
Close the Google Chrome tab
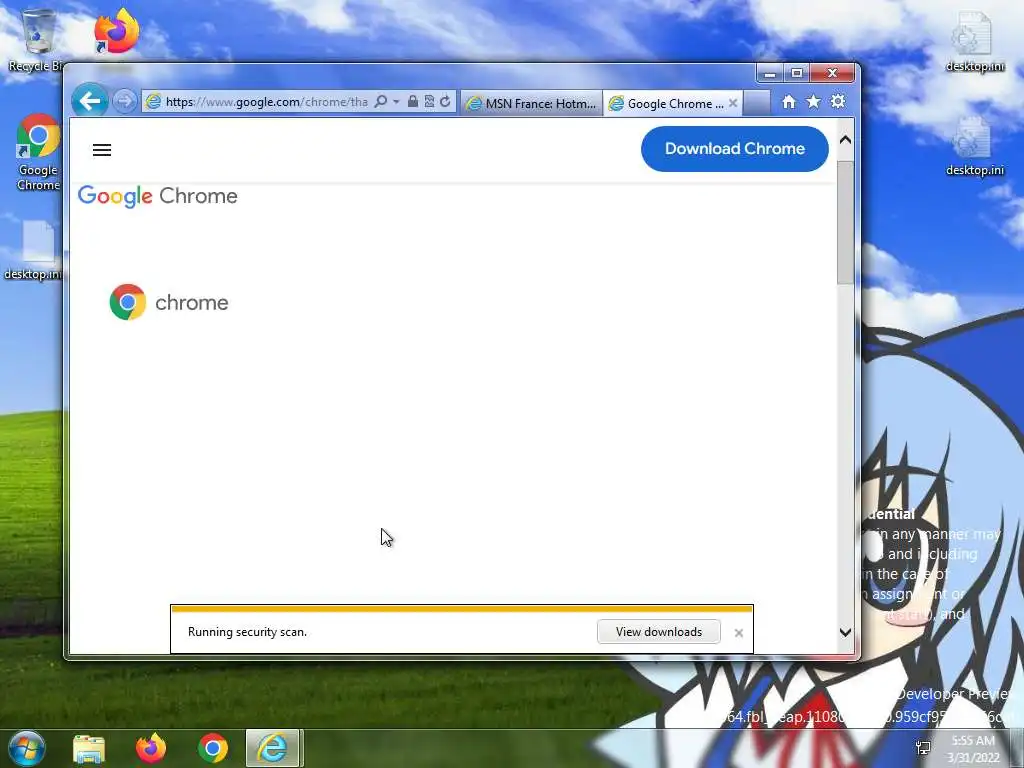733,103
